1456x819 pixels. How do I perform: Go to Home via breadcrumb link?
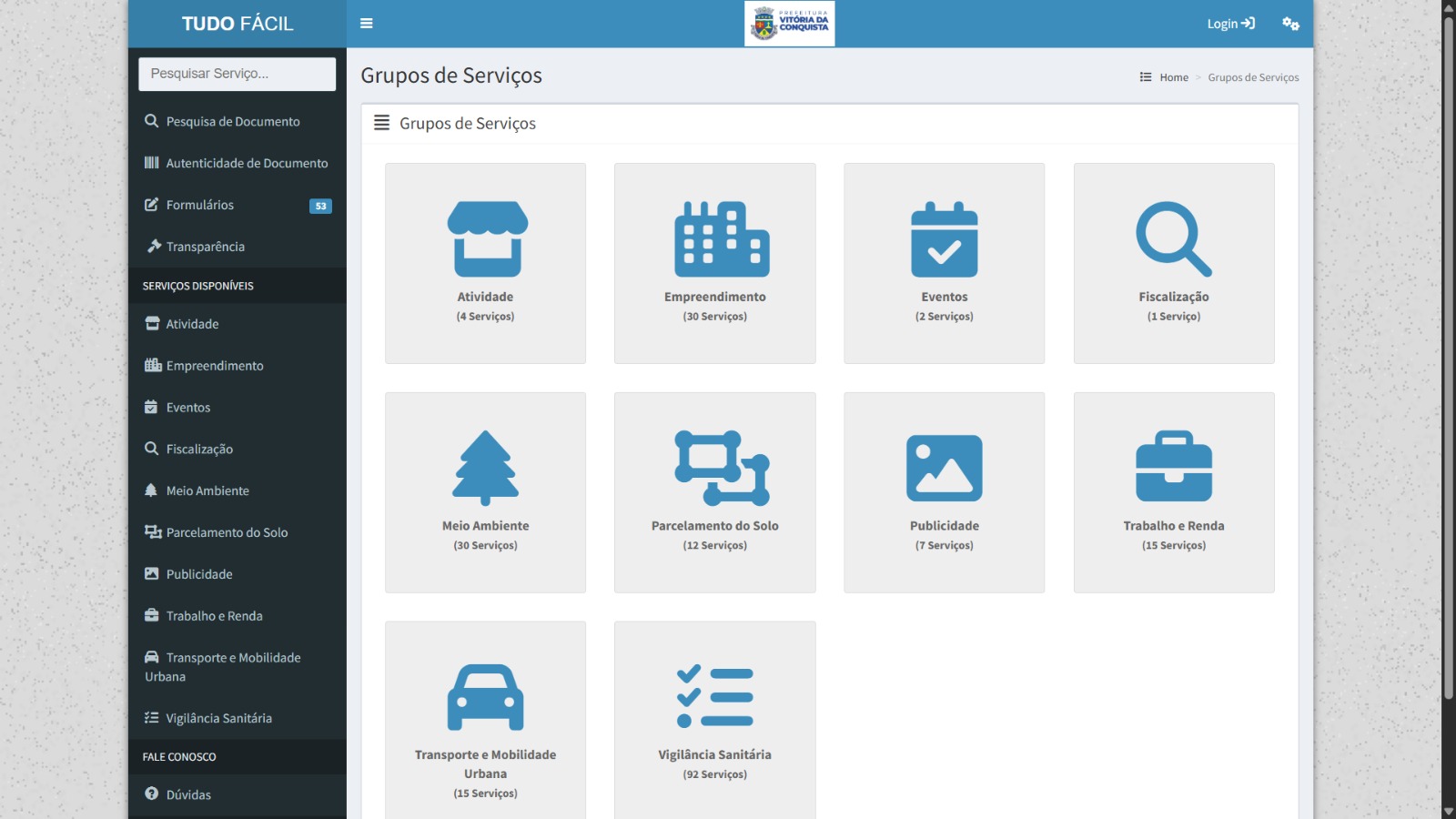pos(1174,77)
